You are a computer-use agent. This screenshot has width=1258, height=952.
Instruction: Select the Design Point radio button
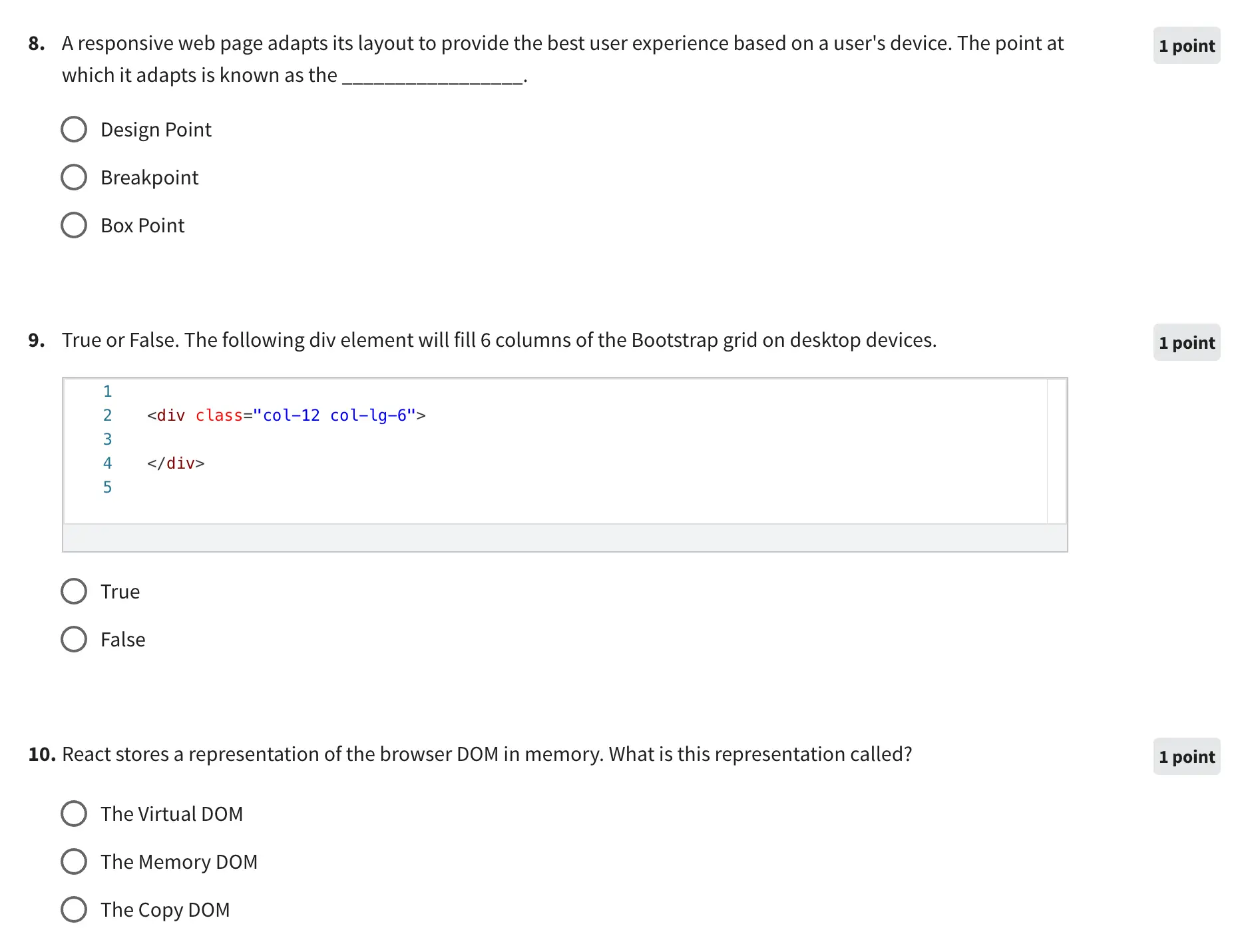74,130
